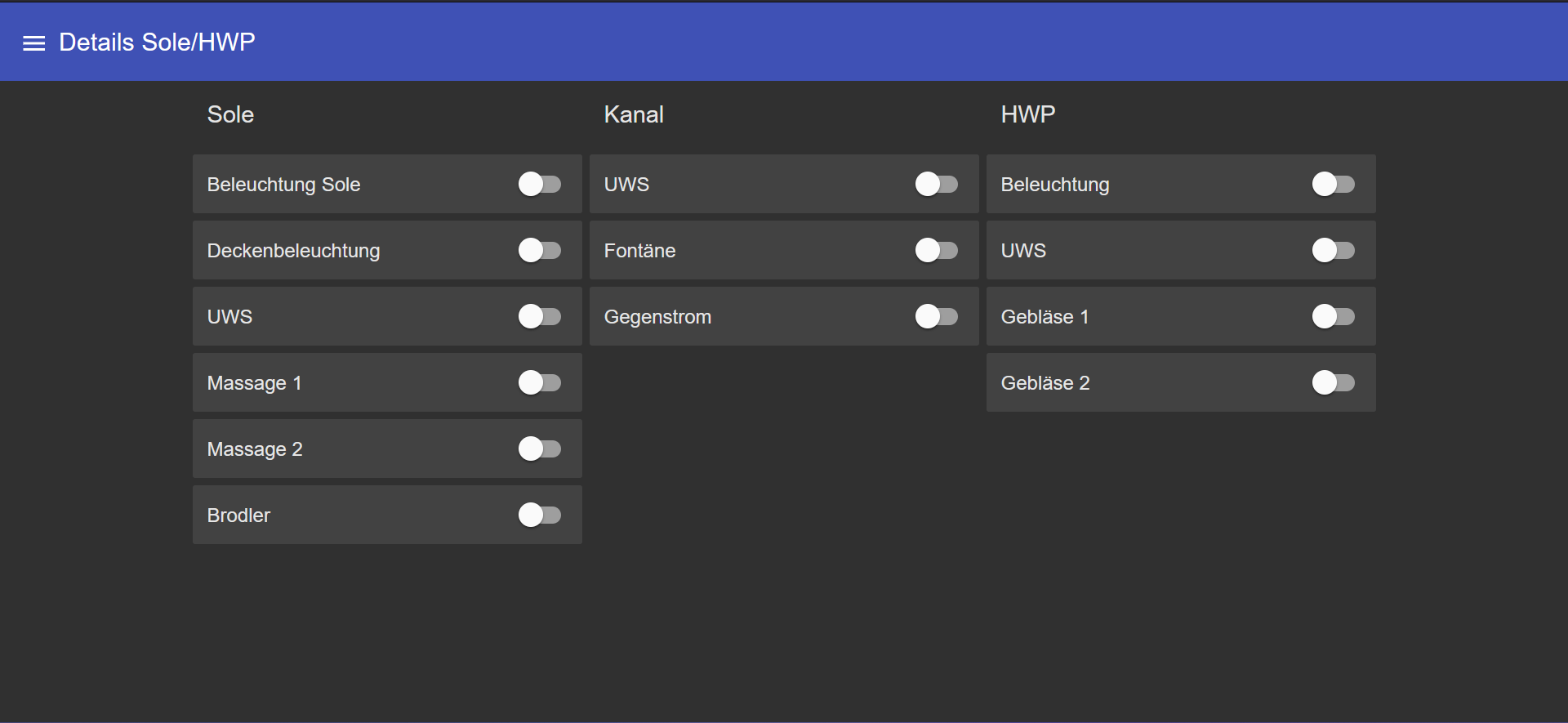
Task: Open the hamburger navigation menu
Action: [33, 43]
